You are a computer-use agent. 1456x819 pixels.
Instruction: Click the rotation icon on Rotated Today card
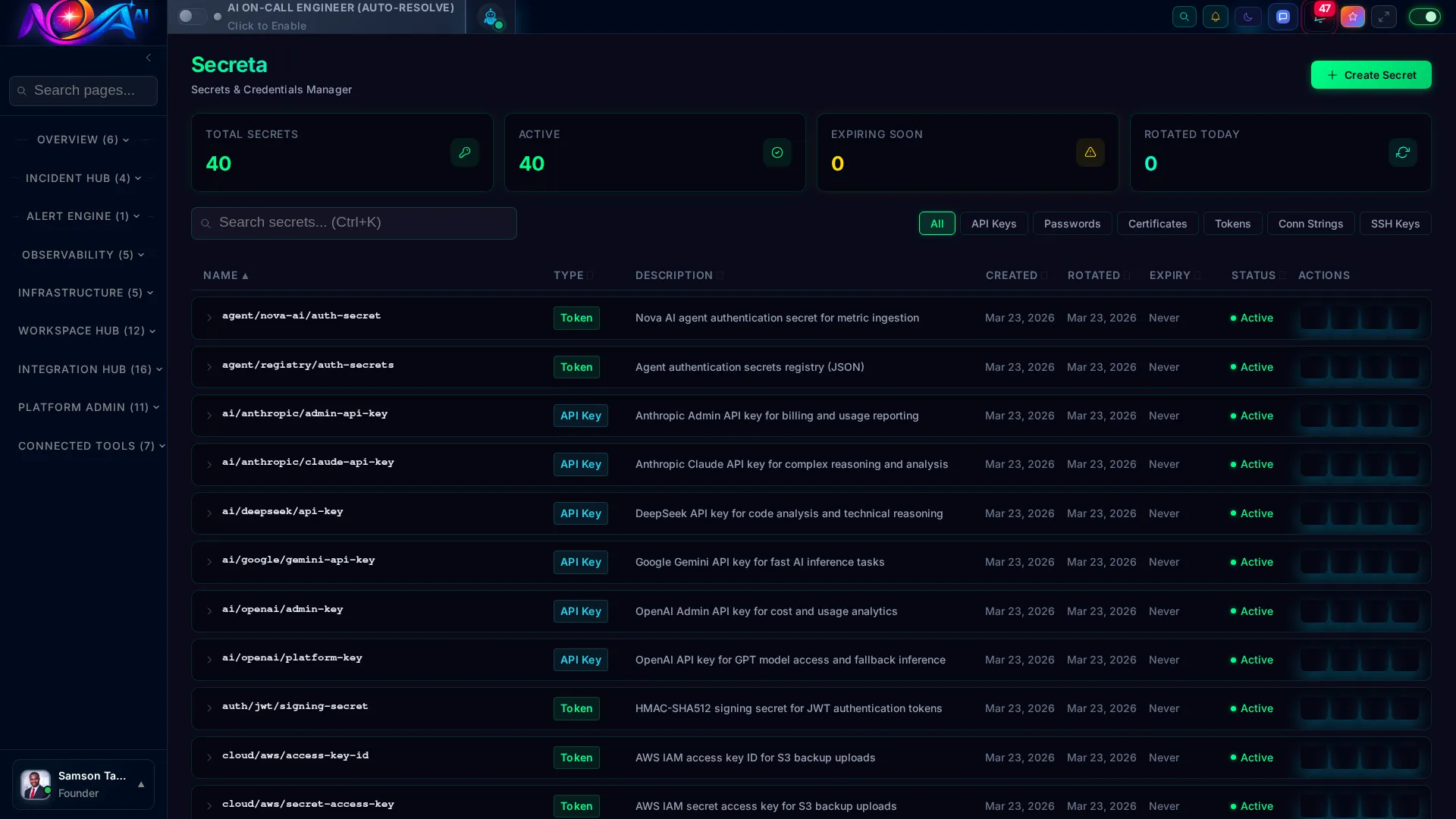(x=1402, y=152)
